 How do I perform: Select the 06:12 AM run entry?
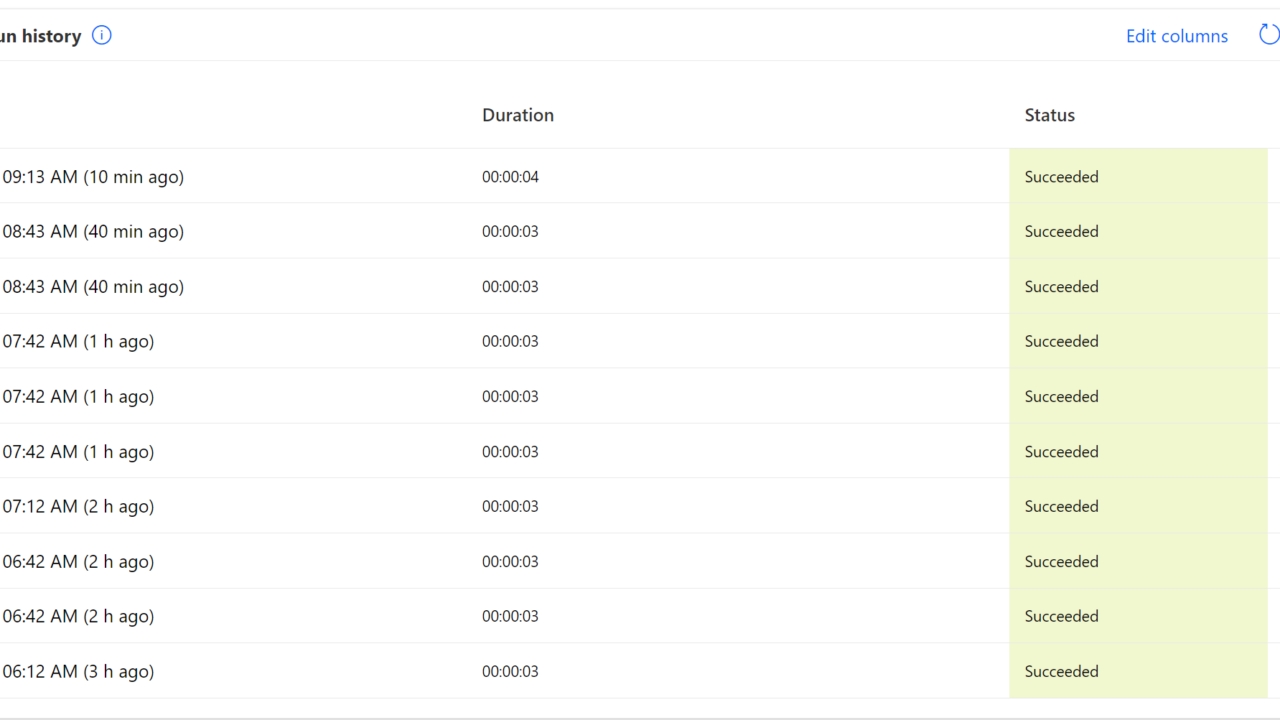pyautogui.click(x=78, y=672)
